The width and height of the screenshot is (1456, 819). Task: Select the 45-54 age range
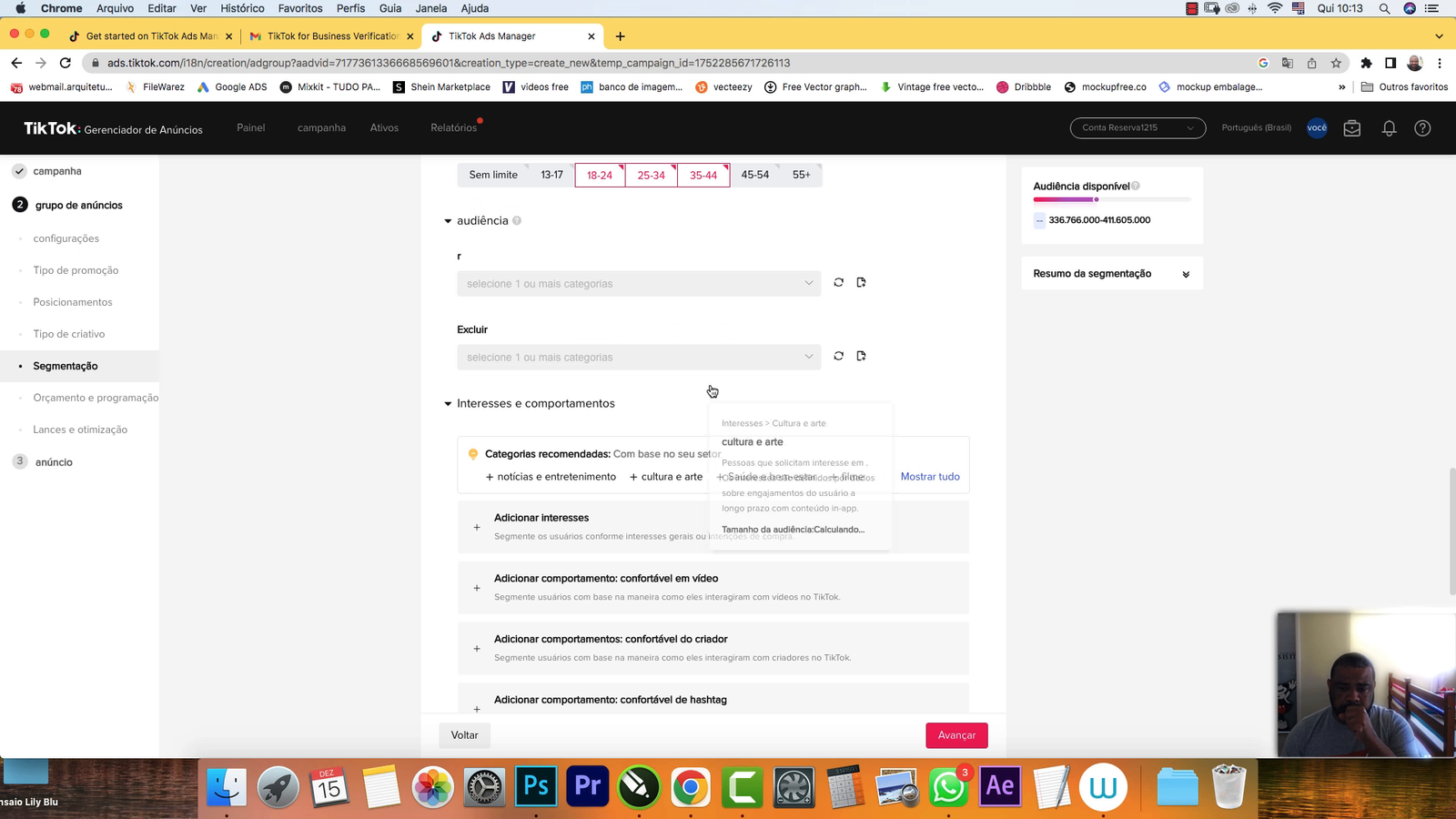(x=755, y=175)
